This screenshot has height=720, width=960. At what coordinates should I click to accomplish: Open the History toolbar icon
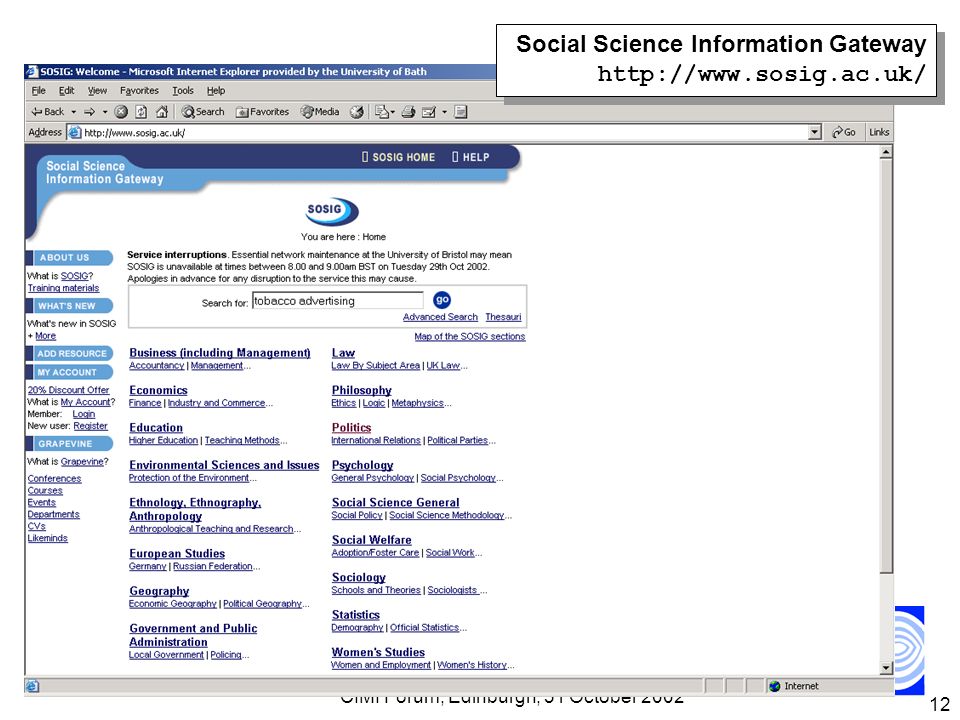(x=356, y=111)
